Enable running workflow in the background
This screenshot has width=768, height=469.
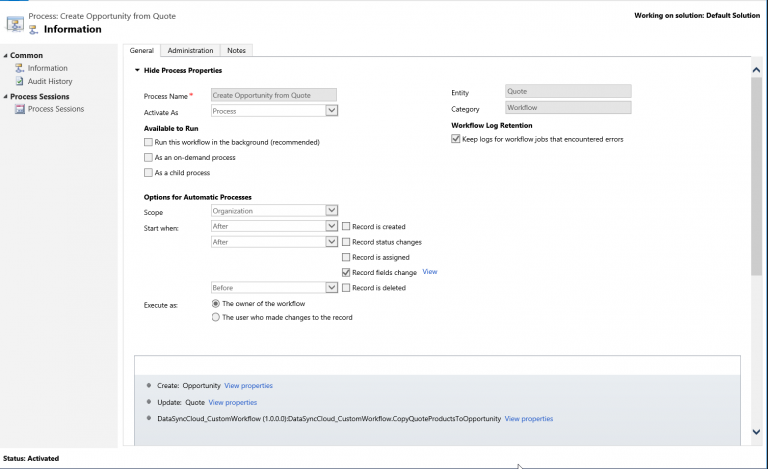(148, 143)
